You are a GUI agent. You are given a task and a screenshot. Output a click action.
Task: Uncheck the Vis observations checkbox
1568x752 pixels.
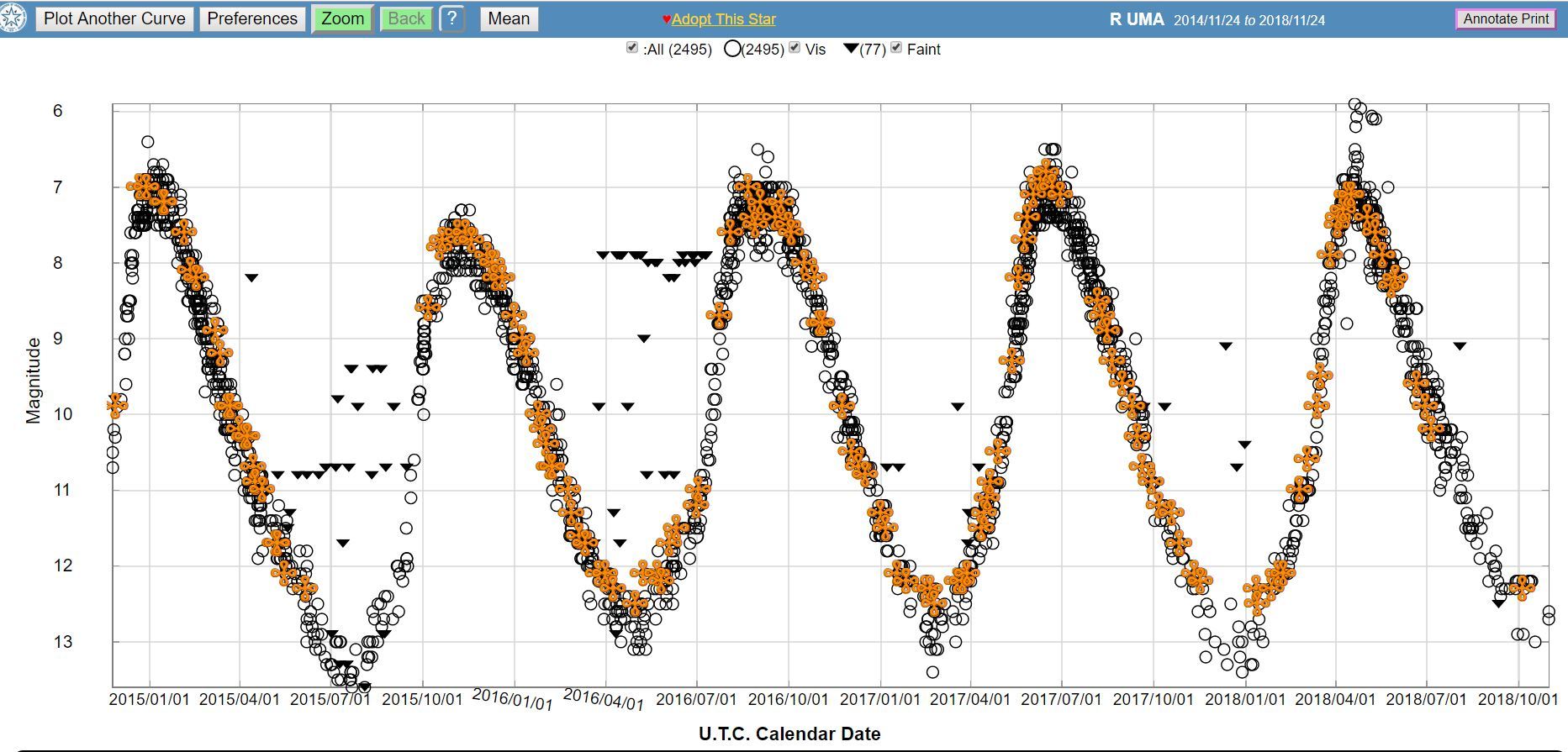[795, 48]
